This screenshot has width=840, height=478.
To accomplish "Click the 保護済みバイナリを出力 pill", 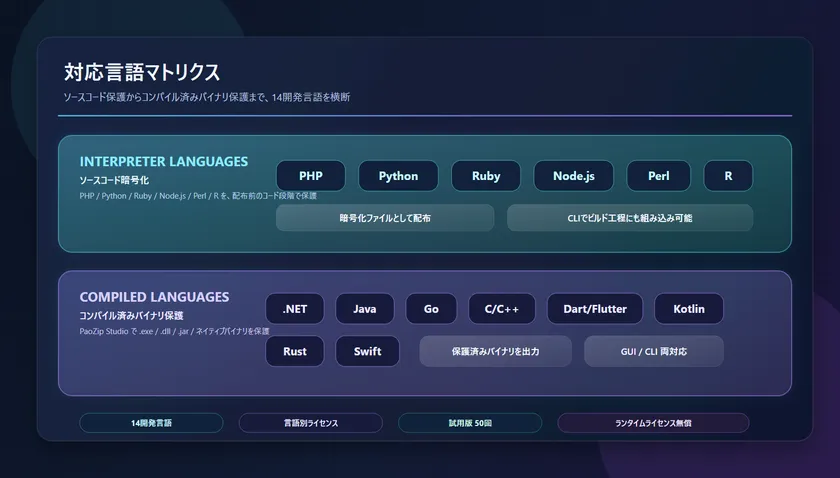I will pyautogui.click(x=496, y=352).
